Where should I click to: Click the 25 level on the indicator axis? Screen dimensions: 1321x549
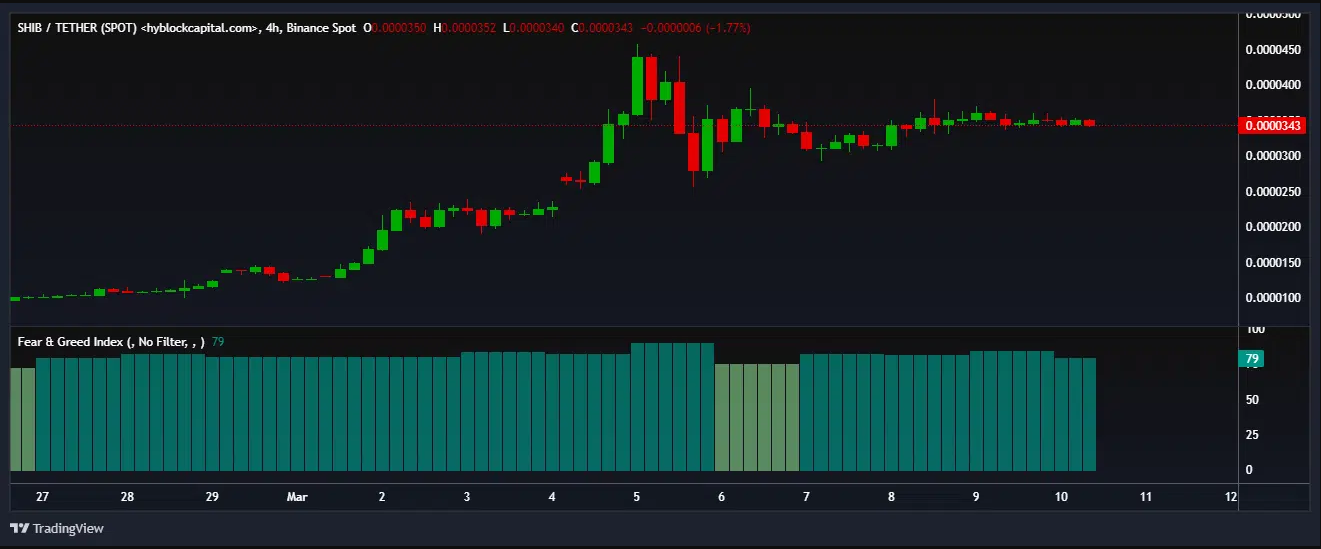click(1251, 435)
